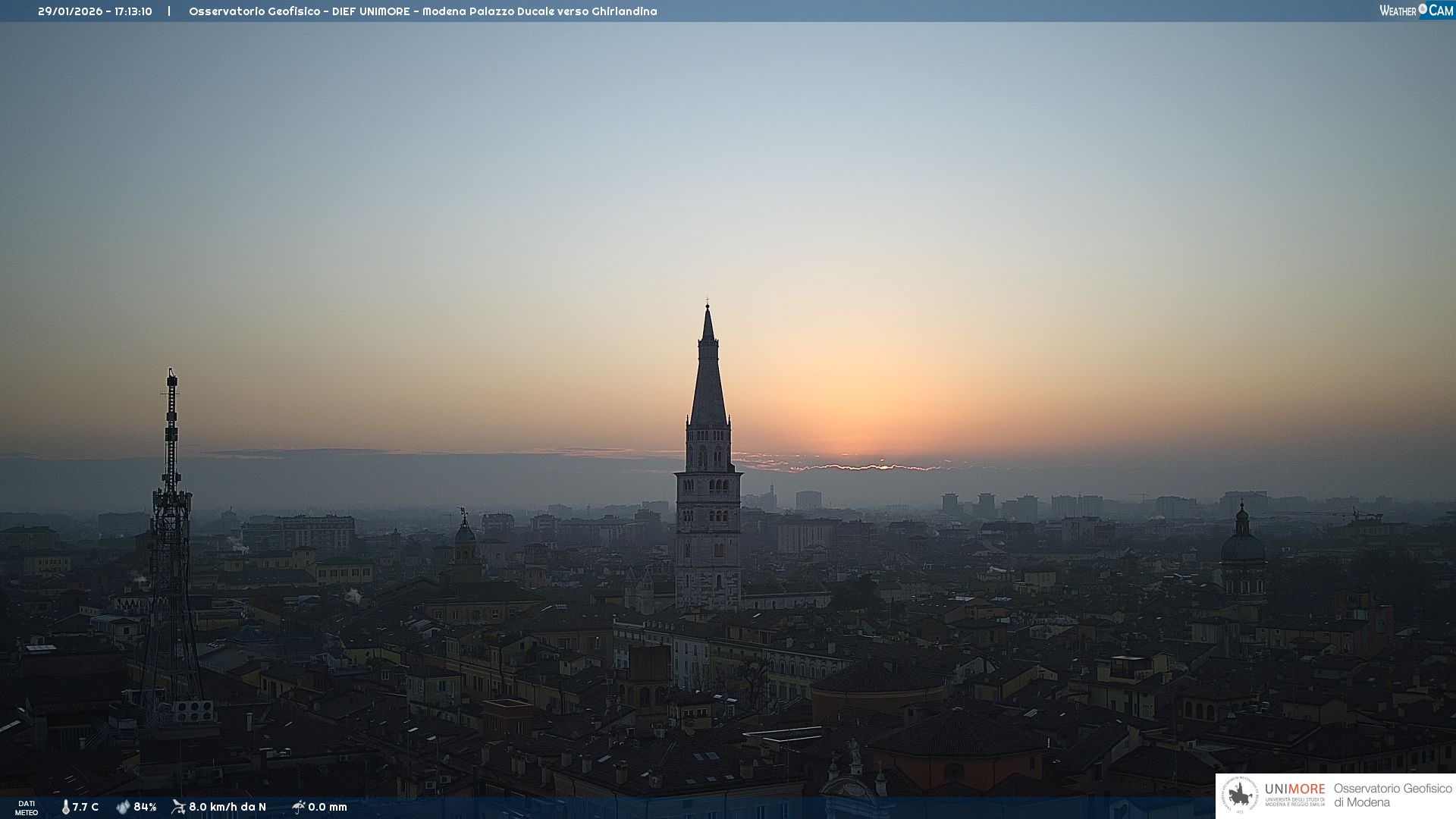
Task: Click the CAM text in WeatherCam logo
Action: (x=1441, y=10)
